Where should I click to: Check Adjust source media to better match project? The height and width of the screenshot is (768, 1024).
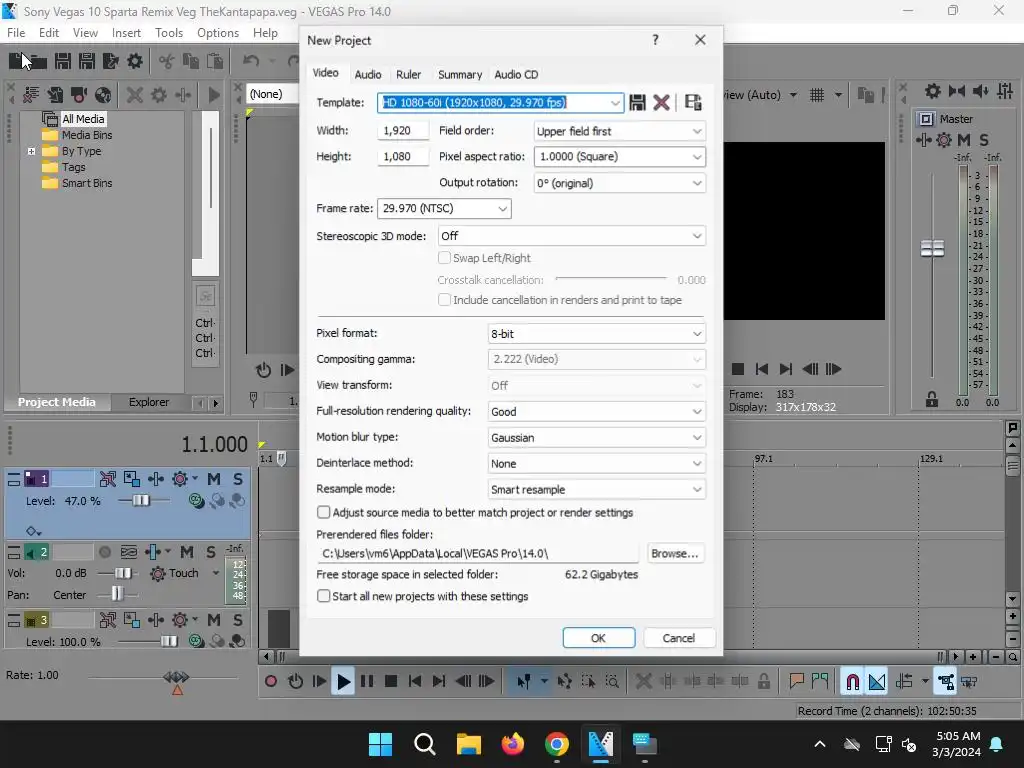point(323,512)
